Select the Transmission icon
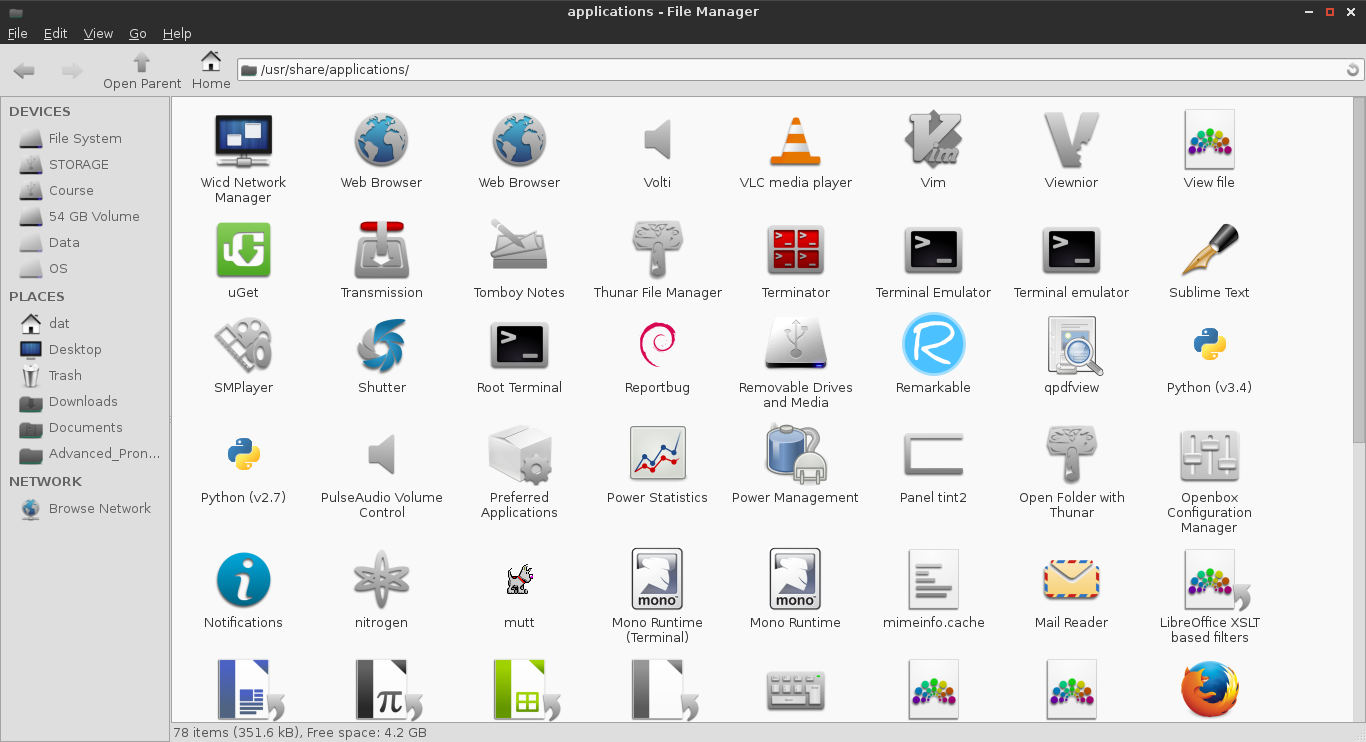Viewport: 1366px width, 742px height. point(381,250)
